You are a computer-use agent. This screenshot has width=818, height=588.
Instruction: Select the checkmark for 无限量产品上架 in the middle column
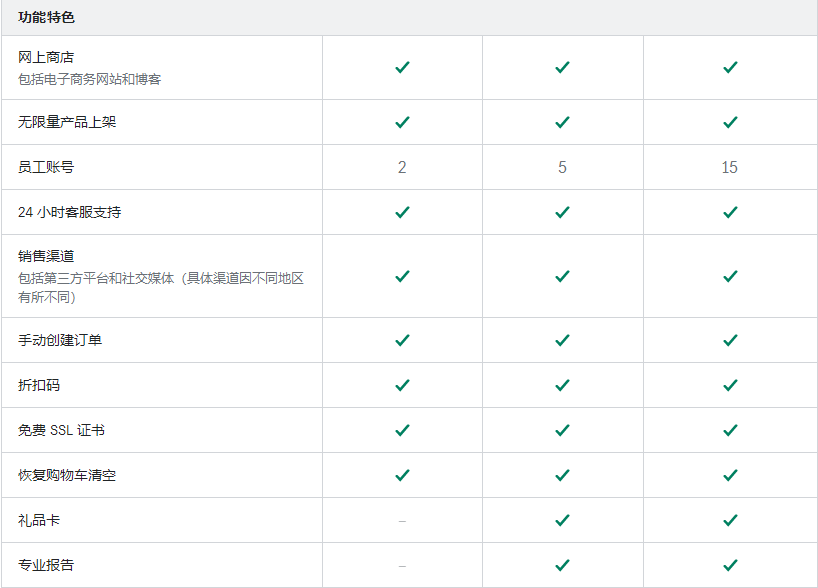pyautogui.click(x=564, y=121)
